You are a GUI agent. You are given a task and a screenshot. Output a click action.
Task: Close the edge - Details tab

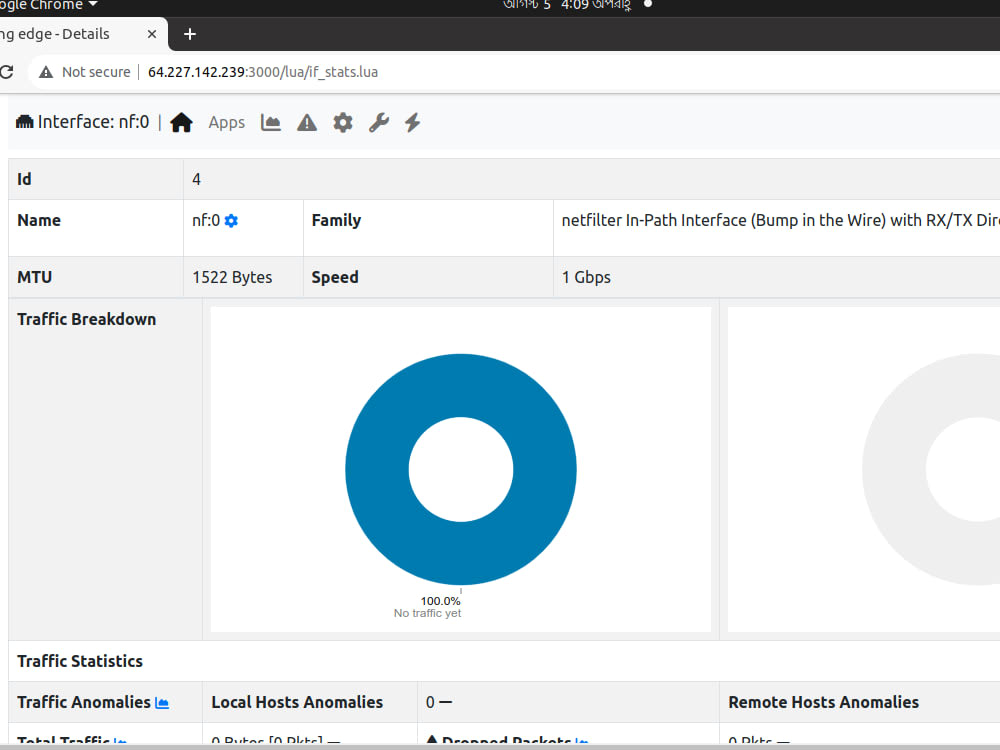point(152,34)
